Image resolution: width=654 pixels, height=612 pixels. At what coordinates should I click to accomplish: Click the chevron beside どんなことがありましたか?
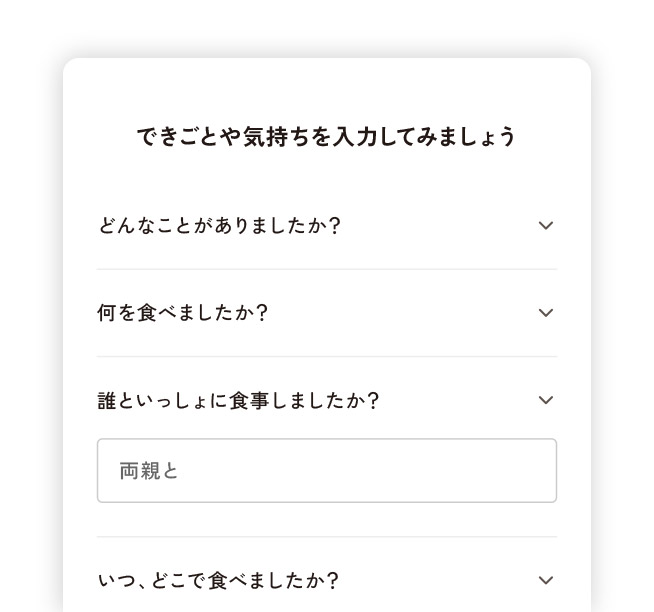click(x=546, y=225)
